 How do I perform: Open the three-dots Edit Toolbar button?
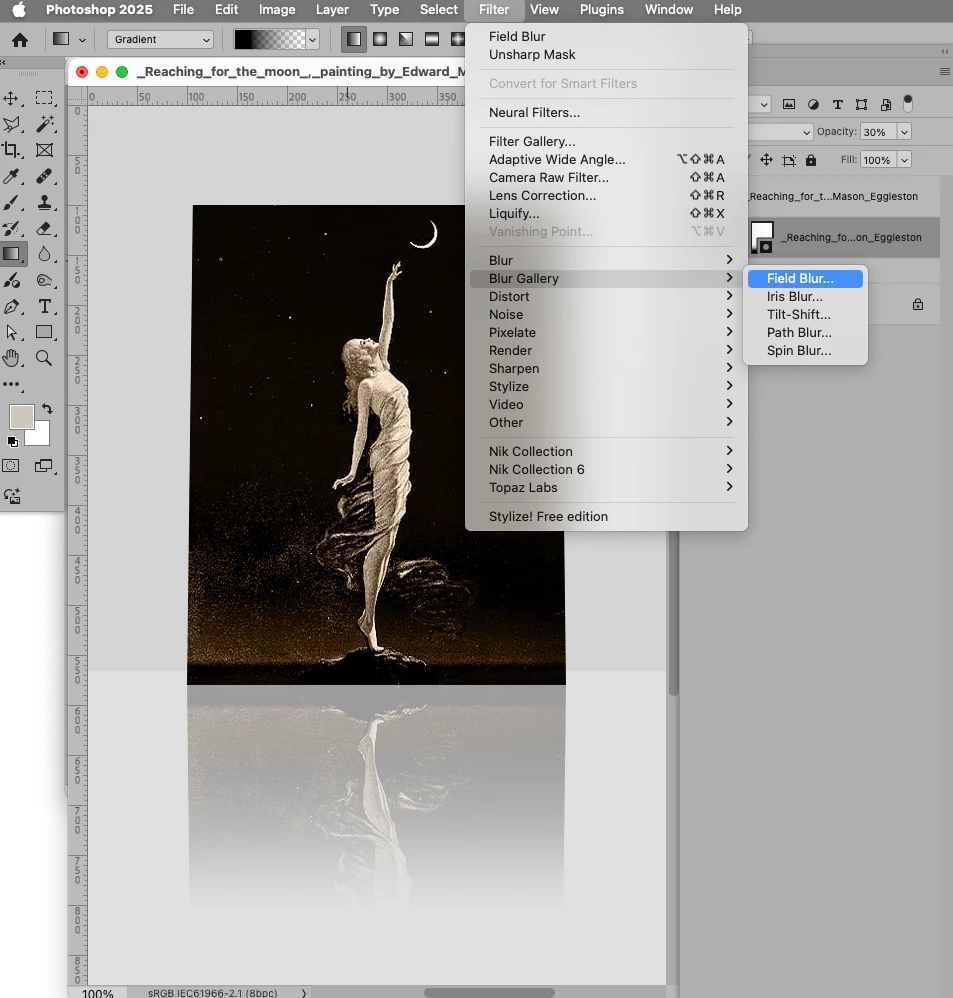tap(11, 384)
